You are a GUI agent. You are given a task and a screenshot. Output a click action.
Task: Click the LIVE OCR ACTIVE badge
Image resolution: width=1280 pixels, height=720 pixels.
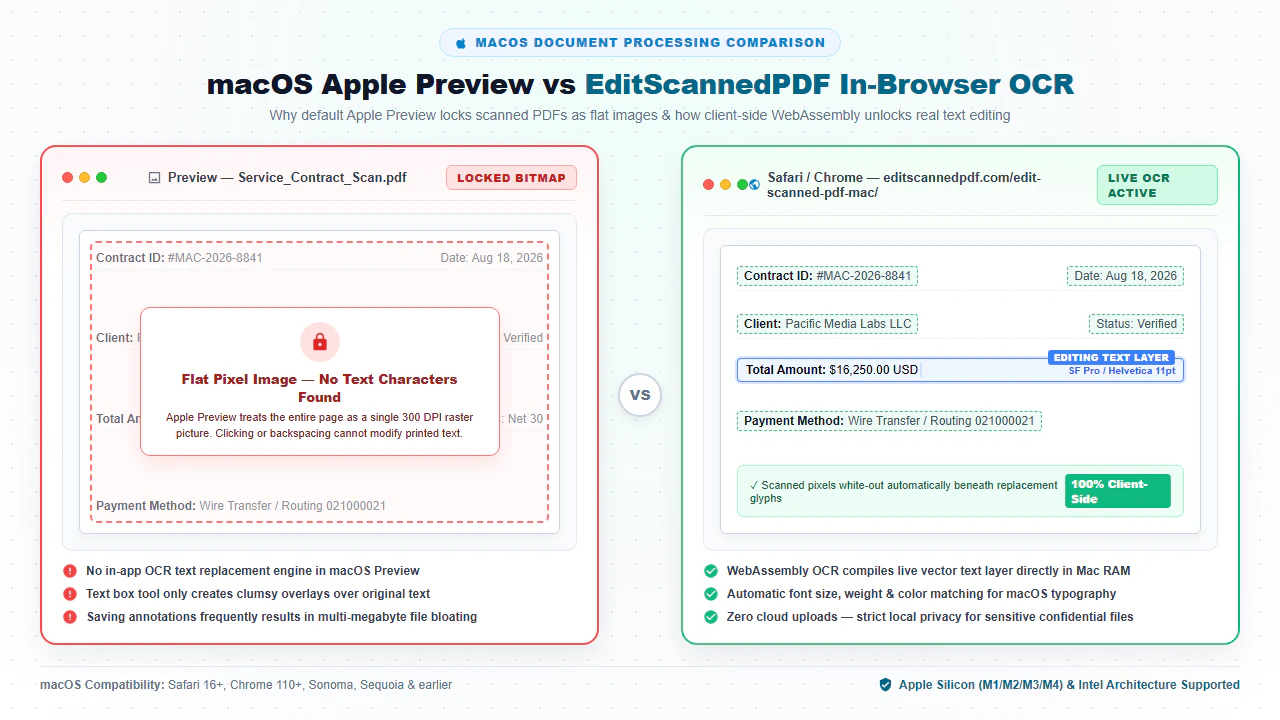pos(1157,185)
